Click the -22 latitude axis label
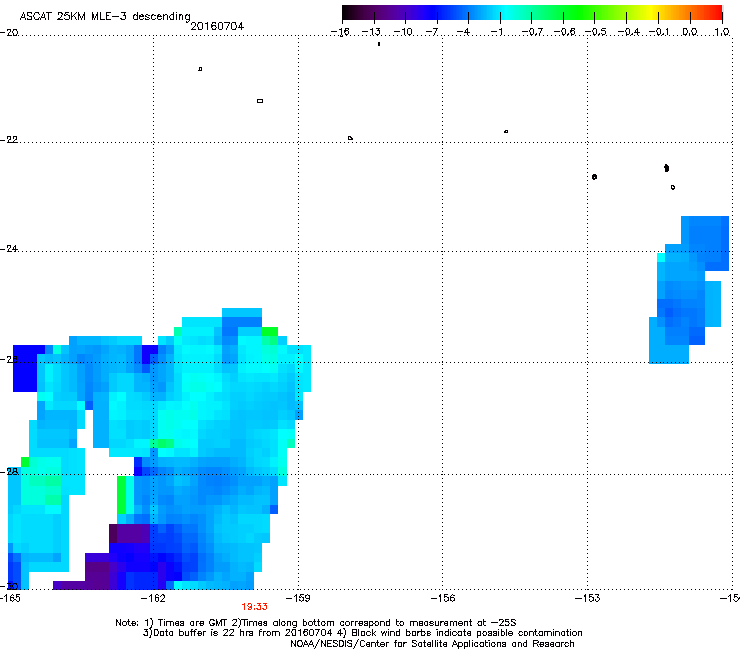 click(9, 140)
